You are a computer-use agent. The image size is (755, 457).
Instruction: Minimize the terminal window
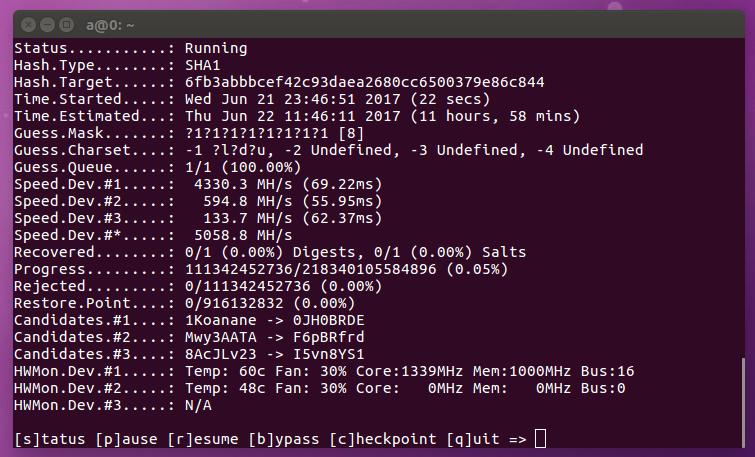(47, 20)
